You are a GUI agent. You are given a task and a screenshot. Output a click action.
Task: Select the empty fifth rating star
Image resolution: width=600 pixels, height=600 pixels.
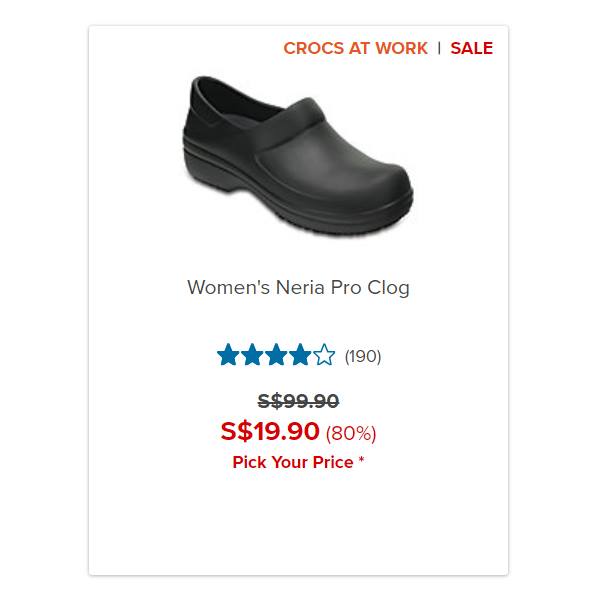(x=324, y=355)
